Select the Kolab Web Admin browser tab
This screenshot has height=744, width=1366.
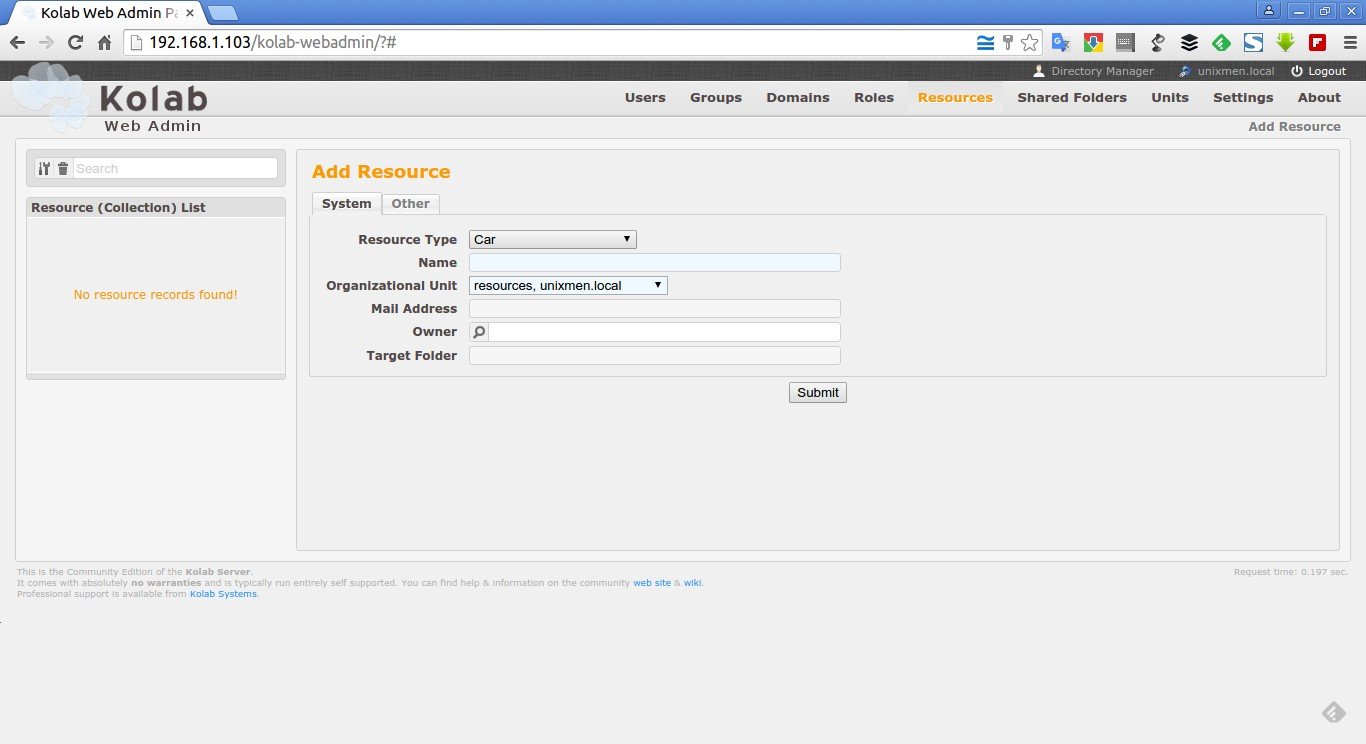click(105, 13)
